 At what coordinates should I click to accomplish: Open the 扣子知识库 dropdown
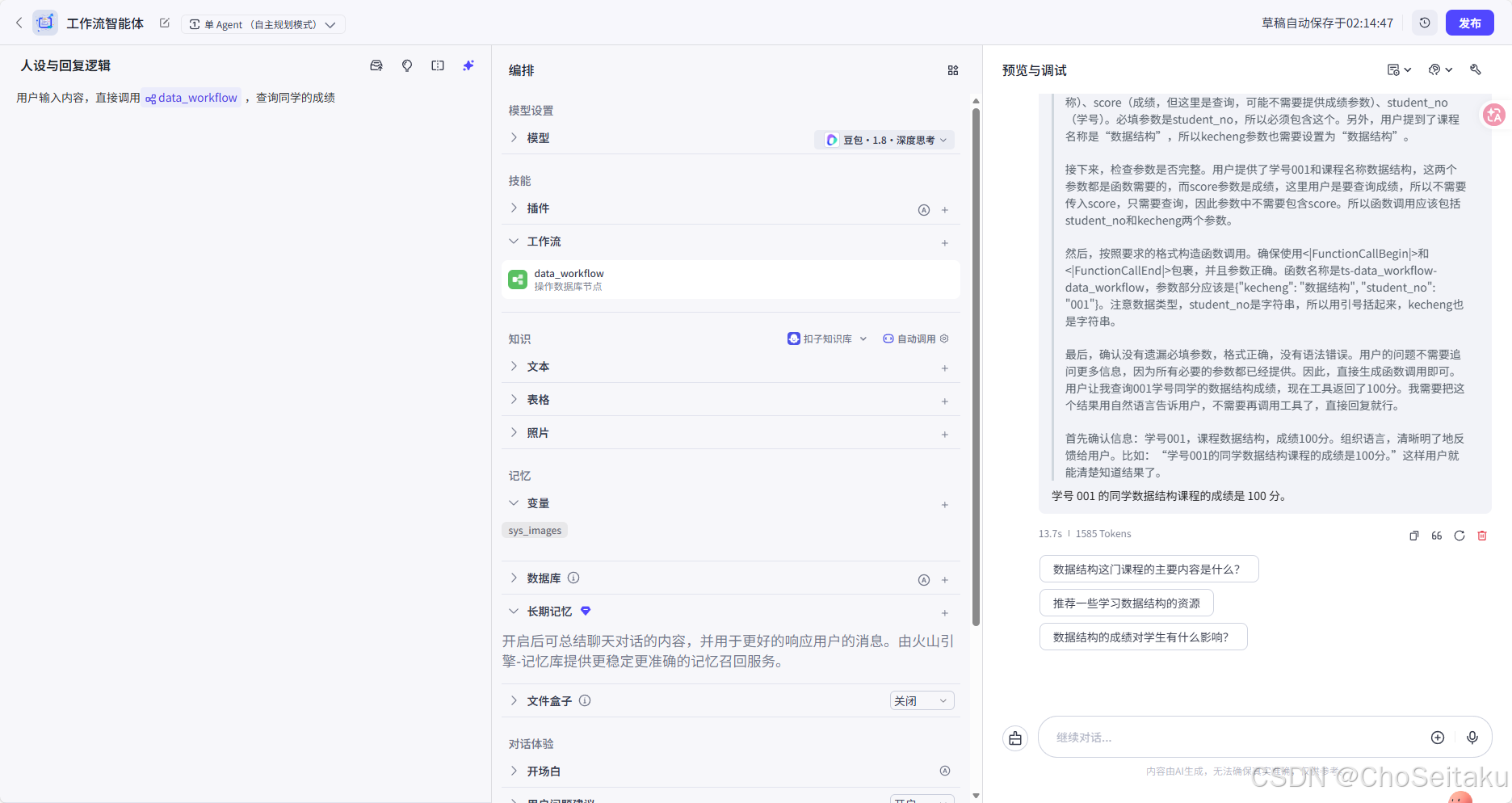coord(827,339)
